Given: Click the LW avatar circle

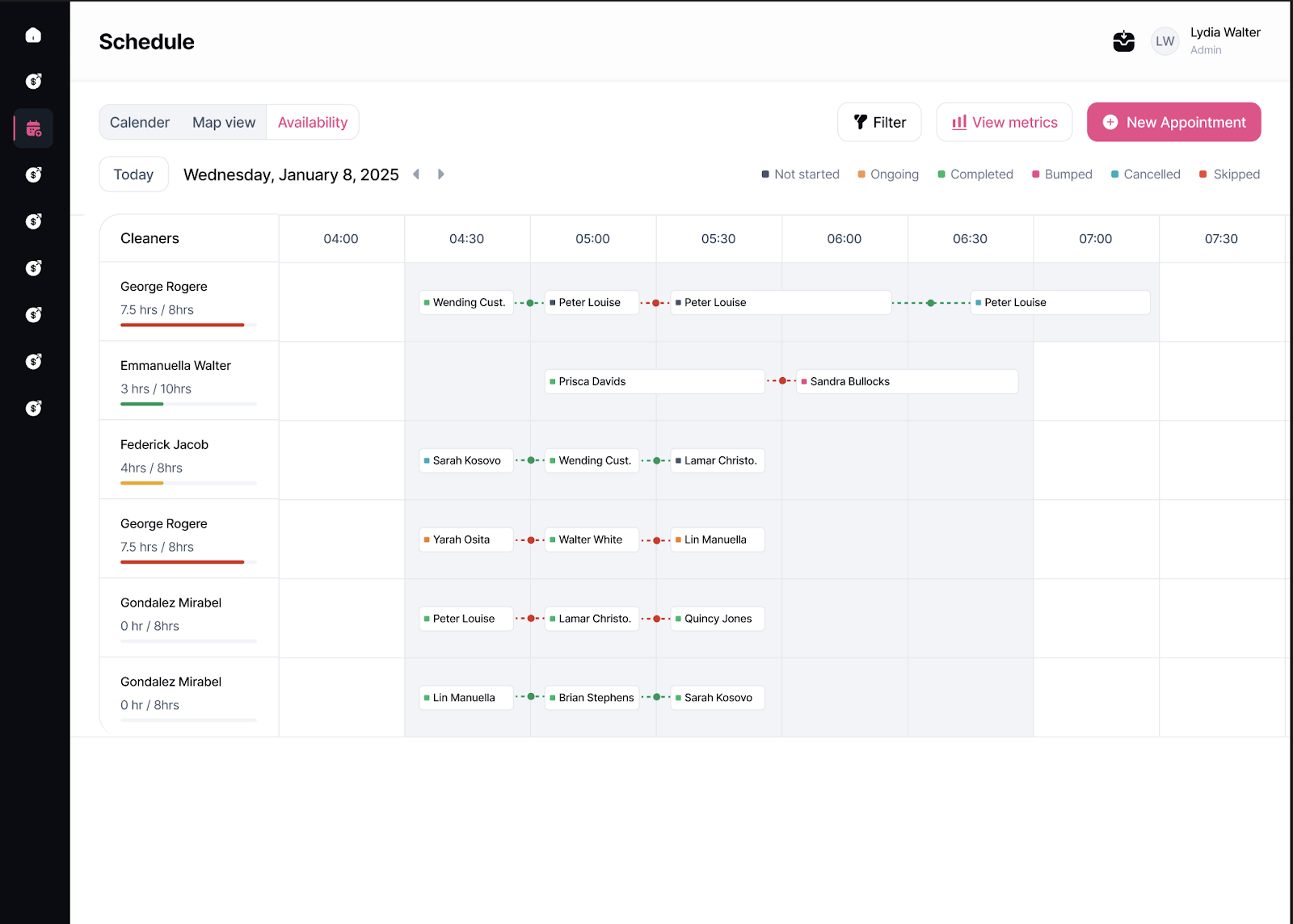Looking at the screenshot, I should click(1165, 41).
